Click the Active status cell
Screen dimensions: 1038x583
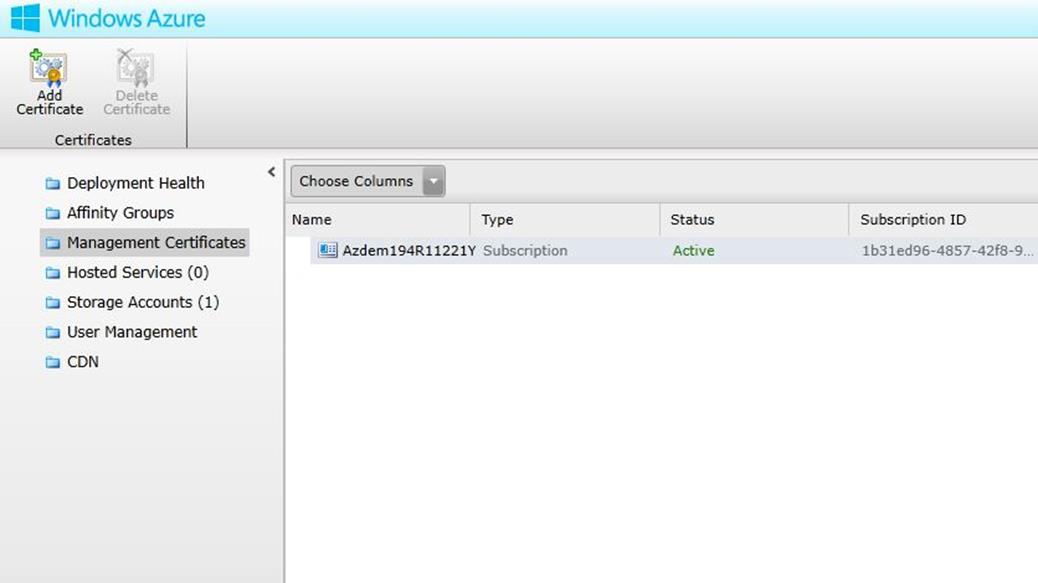(693, 251)
